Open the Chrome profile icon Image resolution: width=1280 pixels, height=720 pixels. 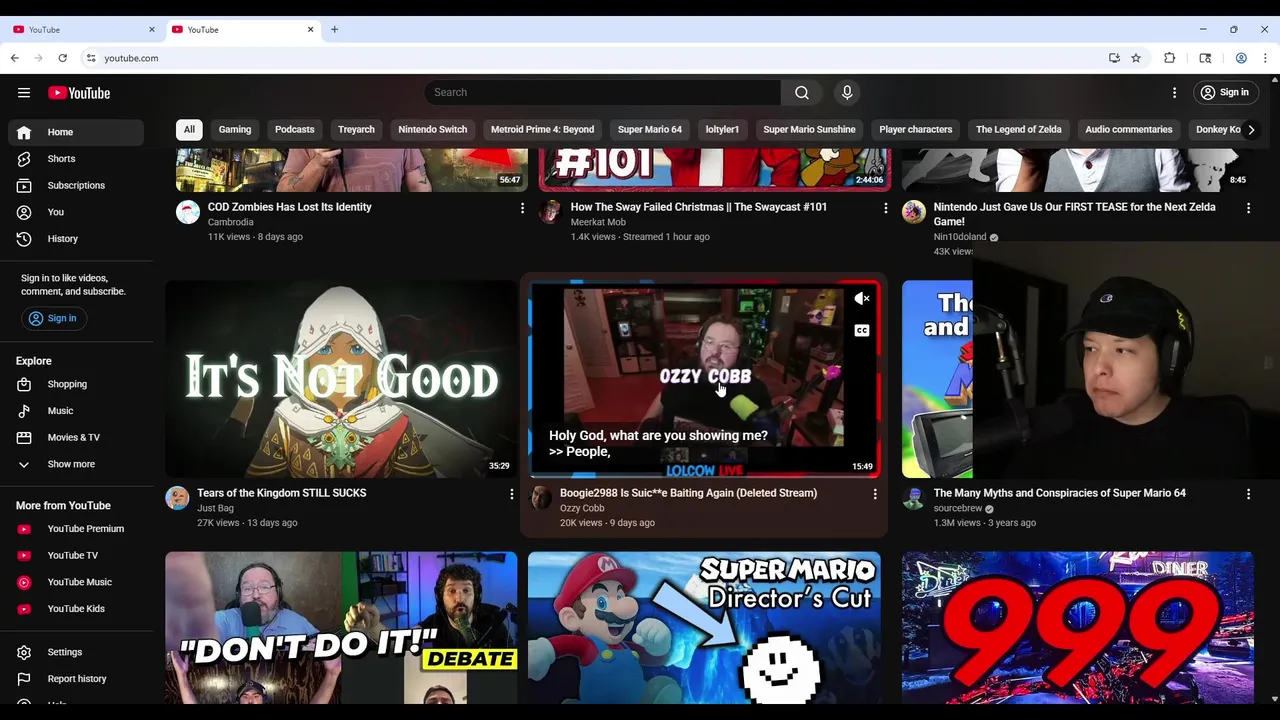[1241, 58]
